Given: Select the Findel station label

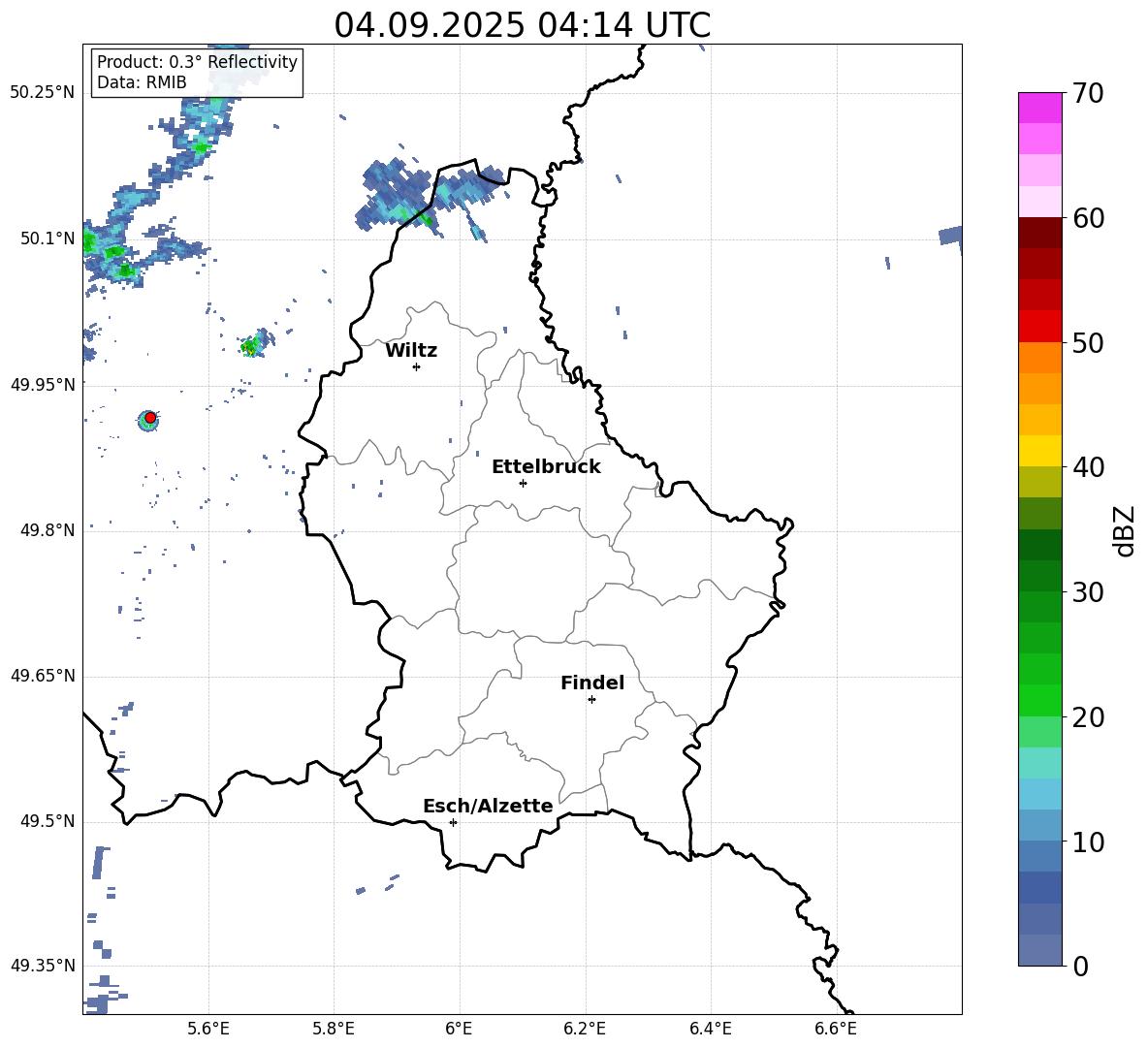Looking at the screenshot, I should (x=592, y=683).
